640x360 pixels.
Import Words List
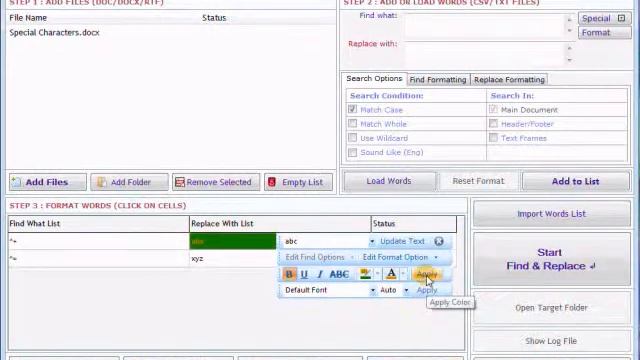coord(551,214)
